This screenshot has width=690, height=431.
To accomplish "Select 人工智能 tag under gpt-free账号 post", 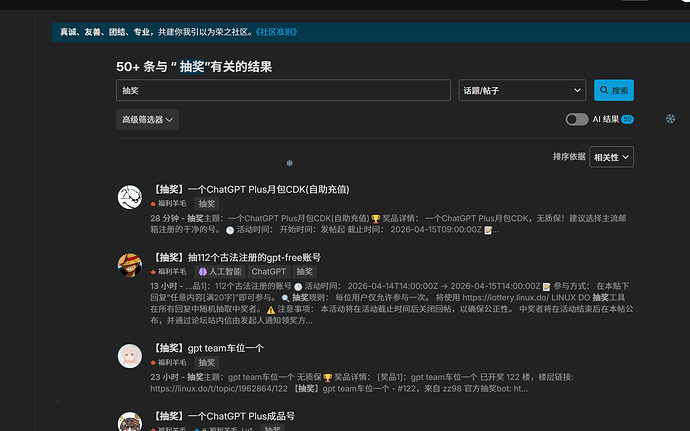I will pos(220,272).
